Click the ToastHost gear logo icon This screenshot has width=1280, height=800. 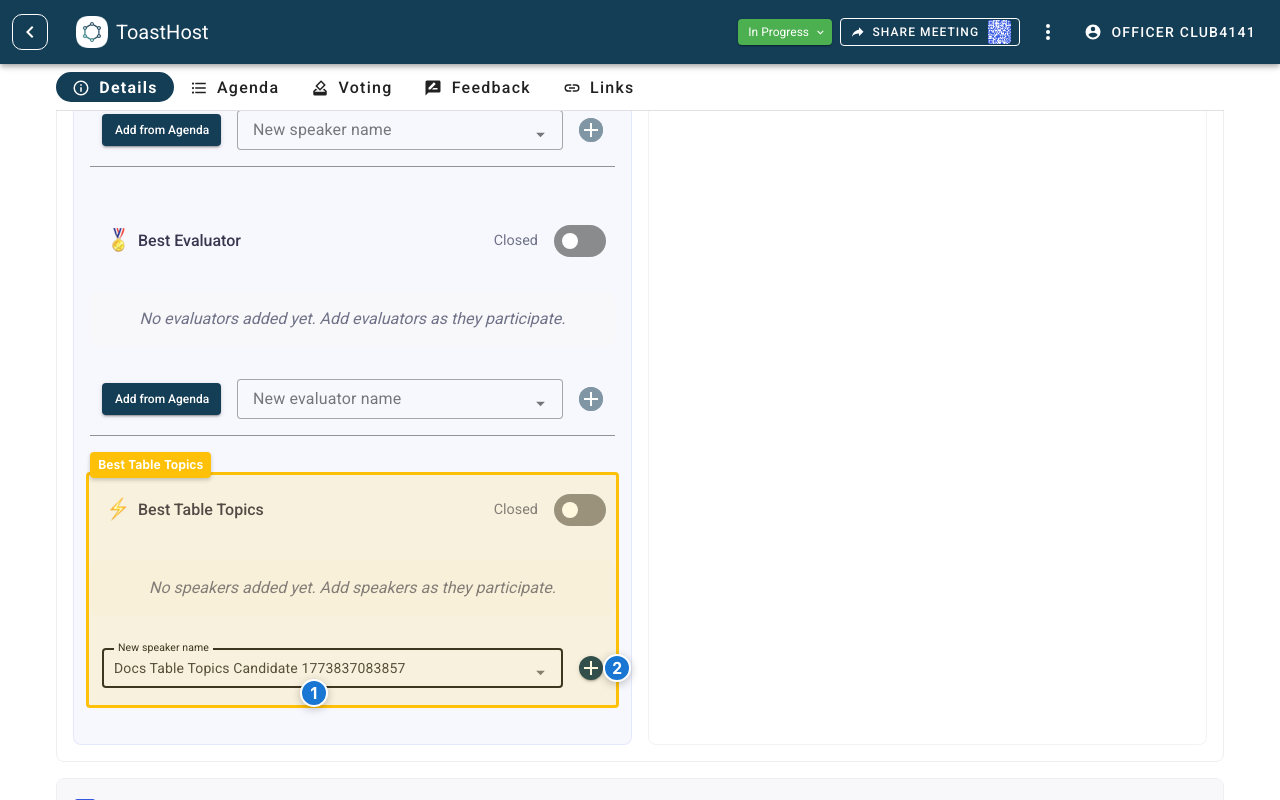coord(92,31)
